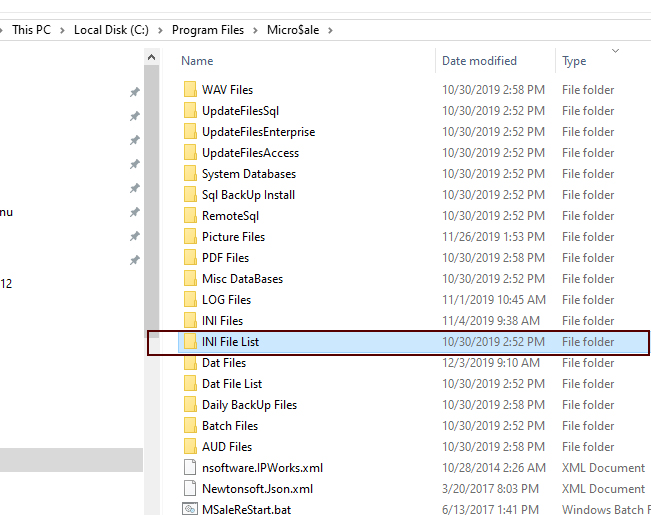Select the UpdateFilesEnterprise folder name
The width and height of the screenshot is (651, 515).
pyautogui.click(x=258, y=132)
